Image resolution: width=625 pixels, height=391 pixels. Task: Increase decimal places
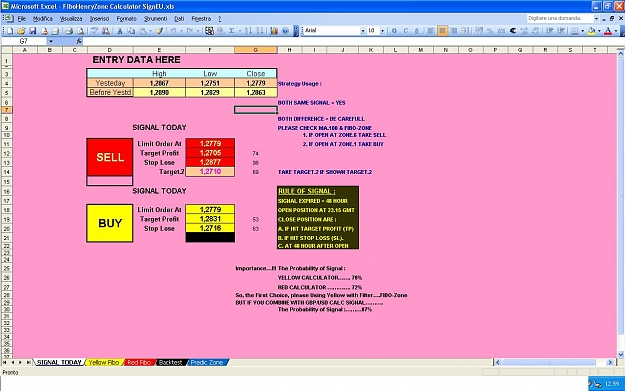pyautogui.click(x=524, y=31)
